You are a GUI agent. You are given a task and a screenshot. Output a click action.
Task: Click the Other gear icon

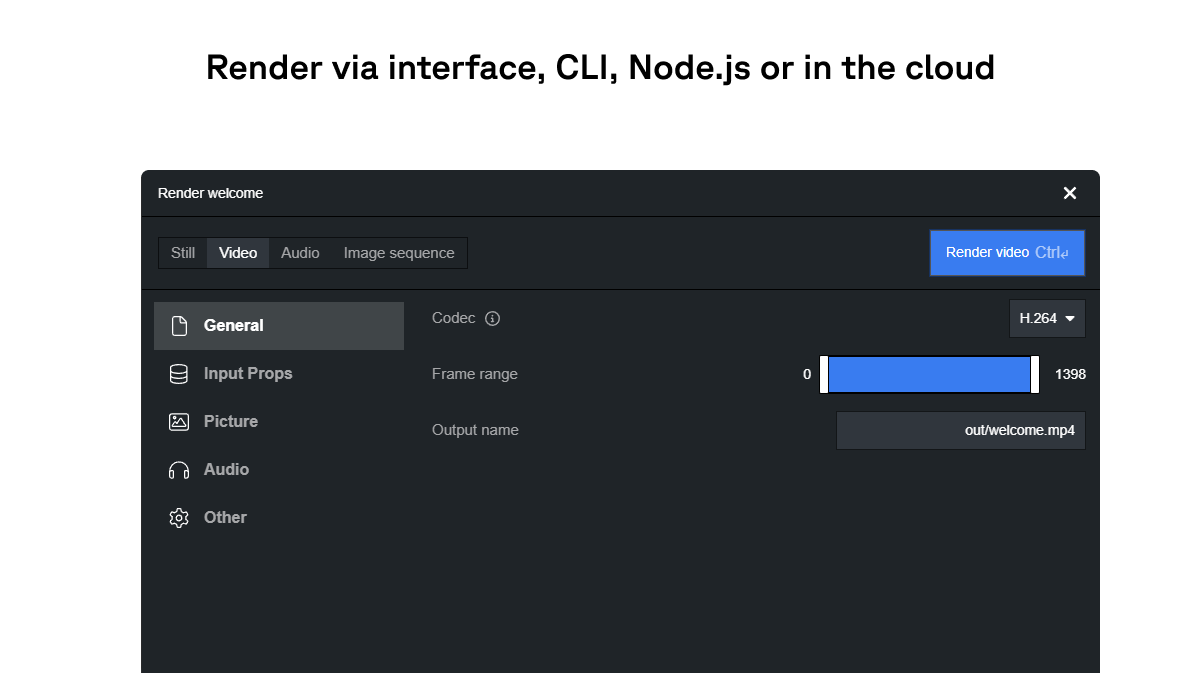point(179,518)
